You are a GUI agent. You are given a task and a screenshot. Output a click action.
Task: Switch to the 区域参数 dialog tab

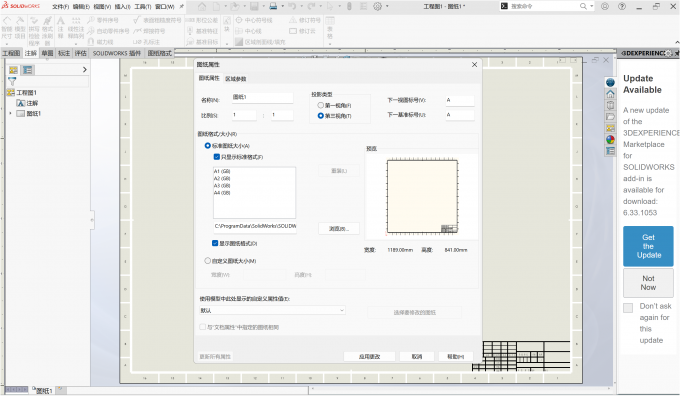[x=235, y=79]
